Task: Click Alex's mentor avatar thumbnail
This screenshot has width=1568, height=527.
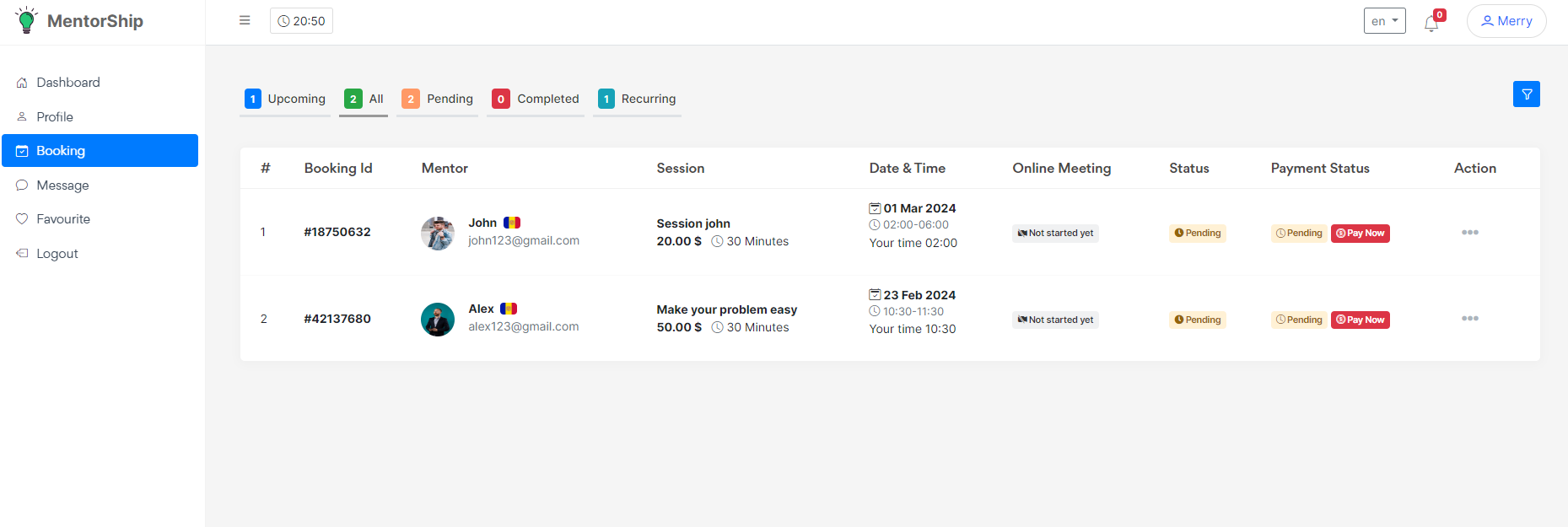Action: [437, 320]
